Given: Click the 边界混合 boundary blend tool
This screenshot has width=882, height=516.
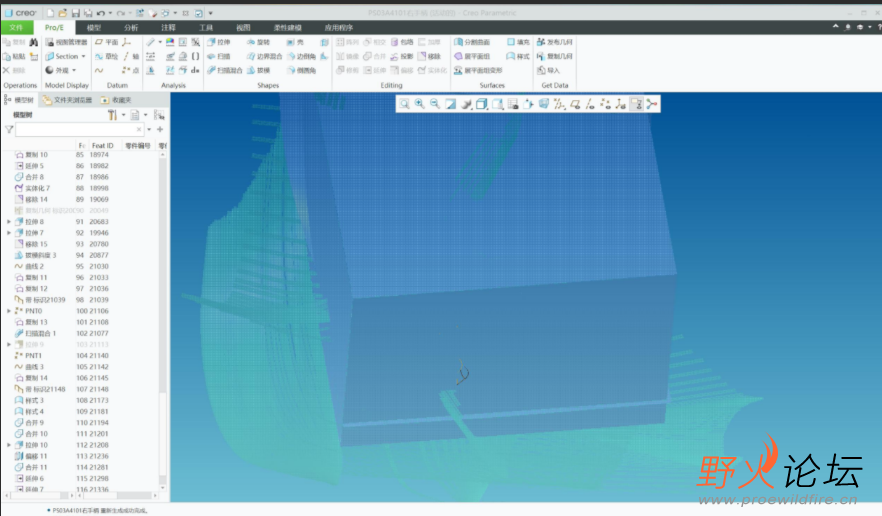Looking at the screenshot, I should (x=264, y=56).
